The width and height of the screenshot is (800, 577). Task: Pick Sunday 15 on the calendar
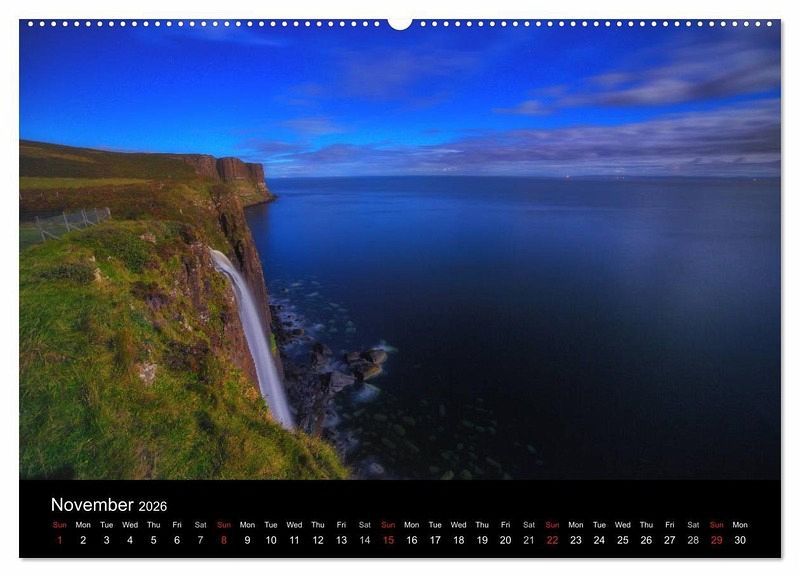[388, 540]
